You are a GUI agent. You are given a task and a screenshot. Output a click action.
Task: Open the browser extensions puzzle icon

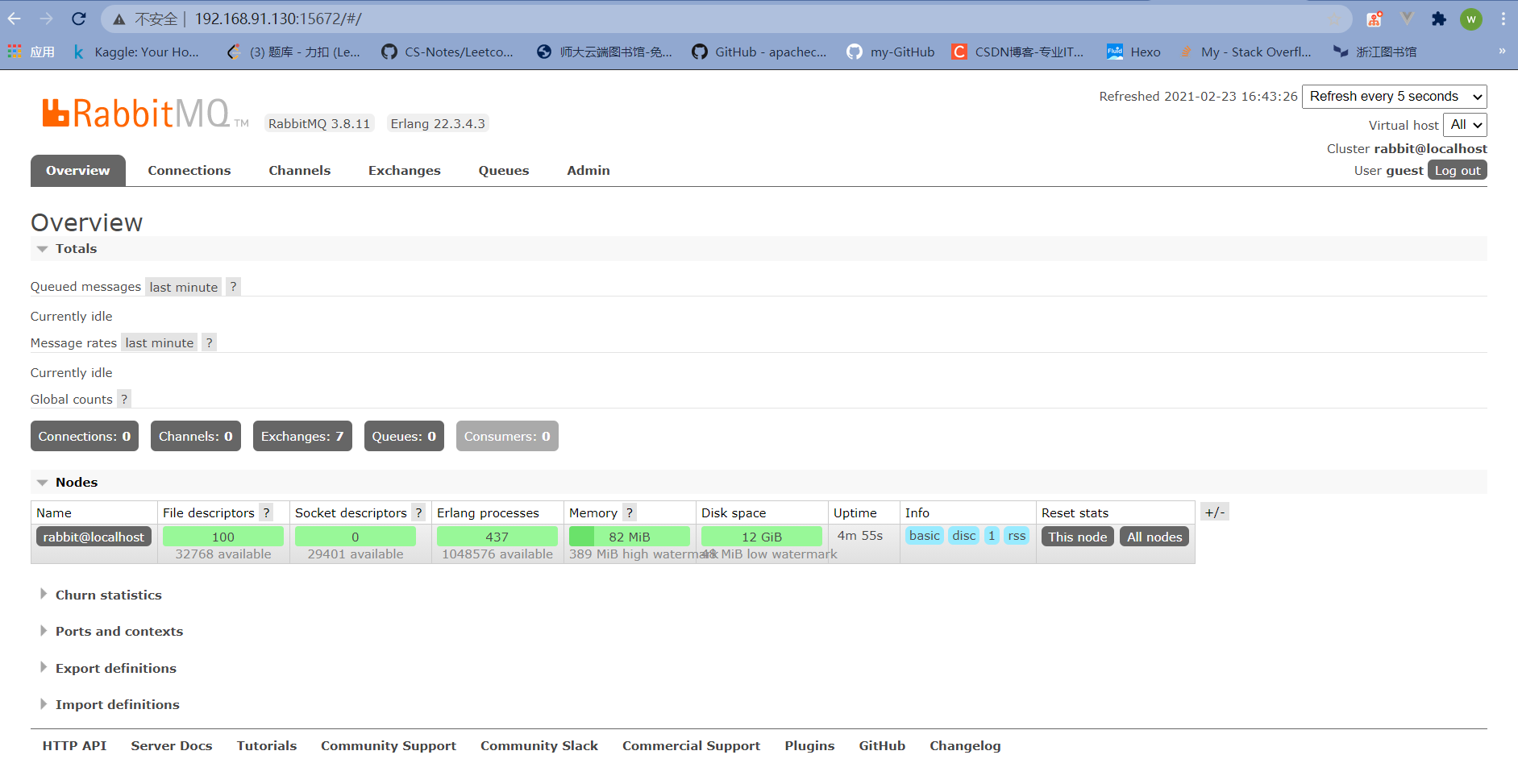(1439, 19)
